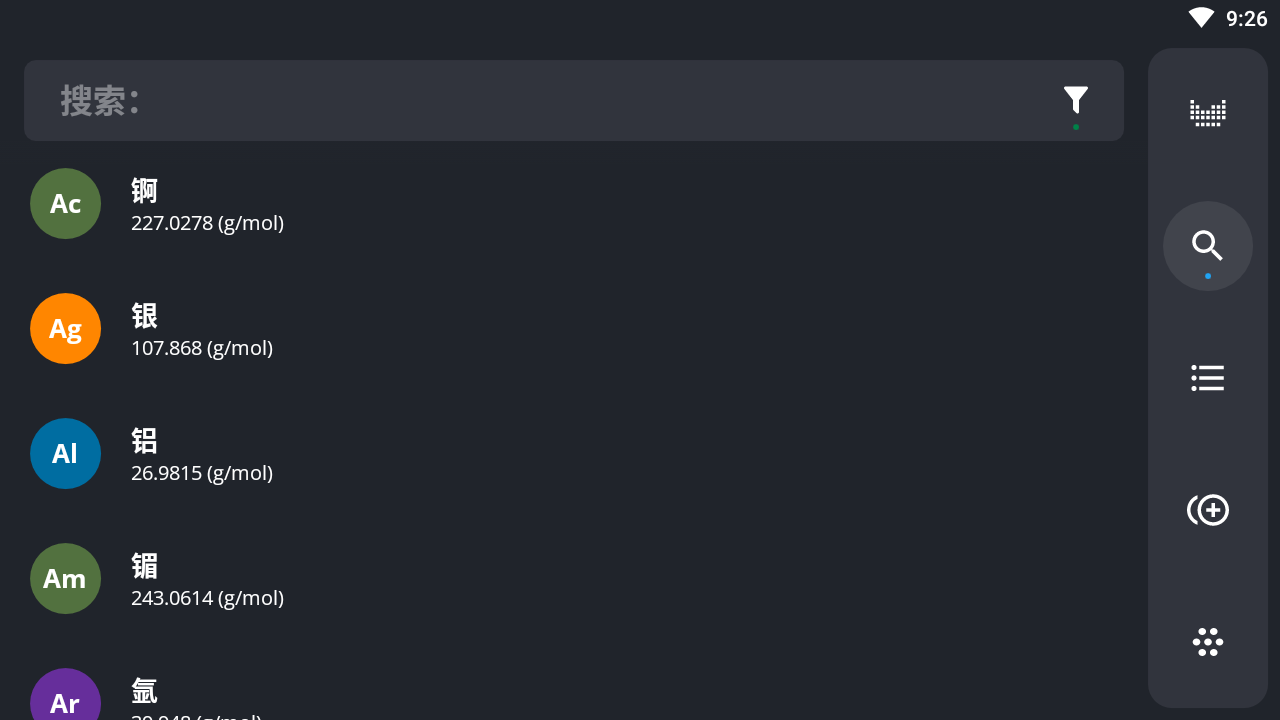Screen dimensions: 1280x720
Task: Open the periodic table view icon
Action: click(x=1207, y=113)
